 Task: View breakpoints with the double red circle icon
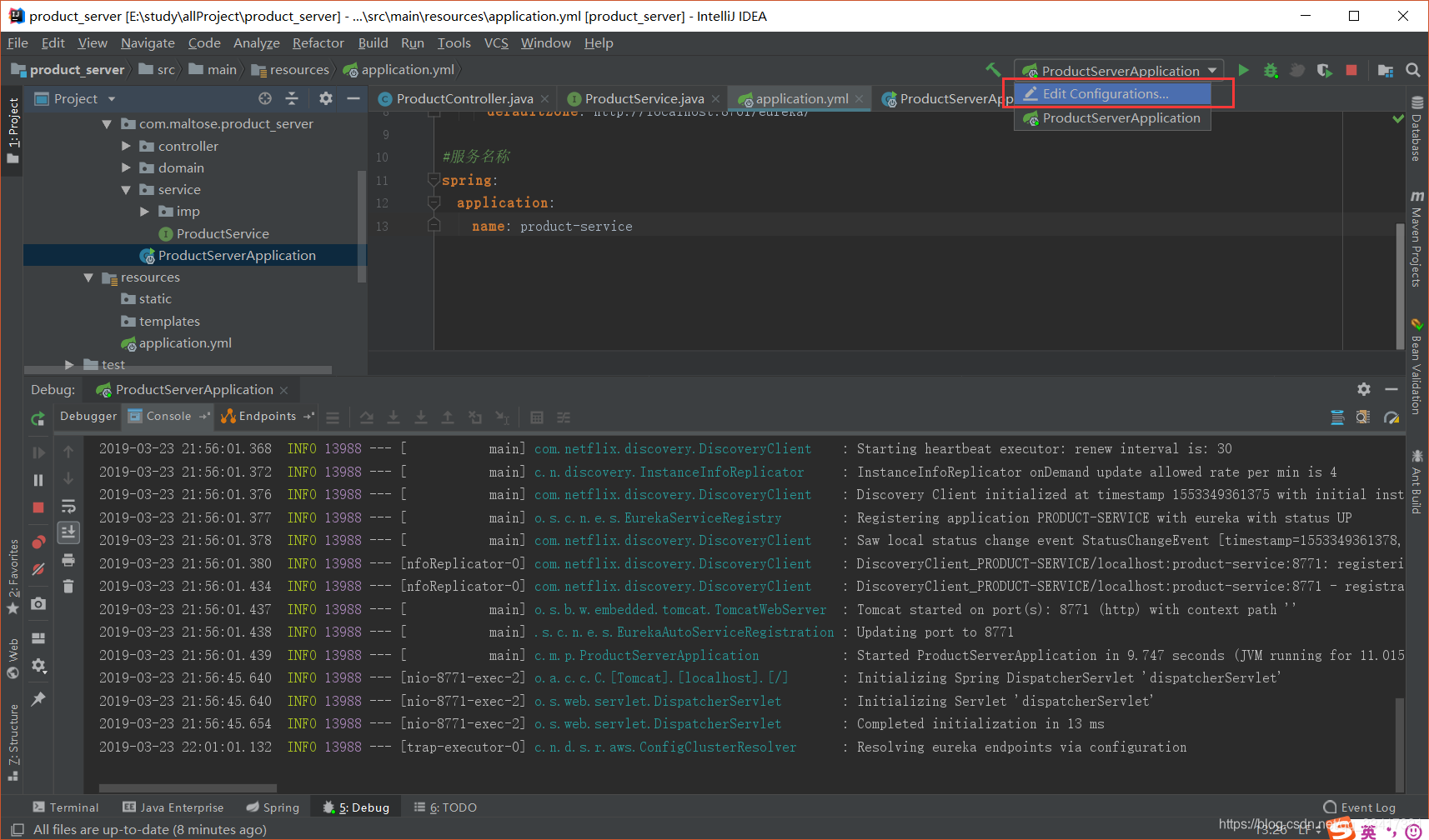coord(38,542)
